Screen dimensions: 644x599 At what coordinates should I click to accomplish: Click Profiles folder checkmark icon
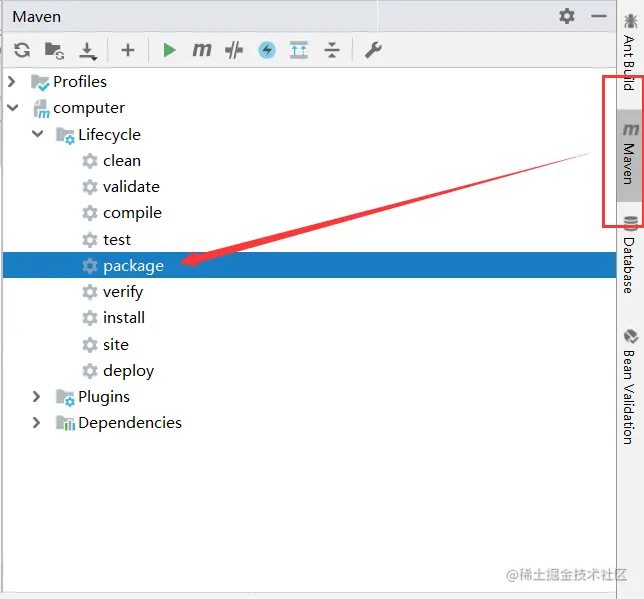pyautogui.click(x=40, y=83)
